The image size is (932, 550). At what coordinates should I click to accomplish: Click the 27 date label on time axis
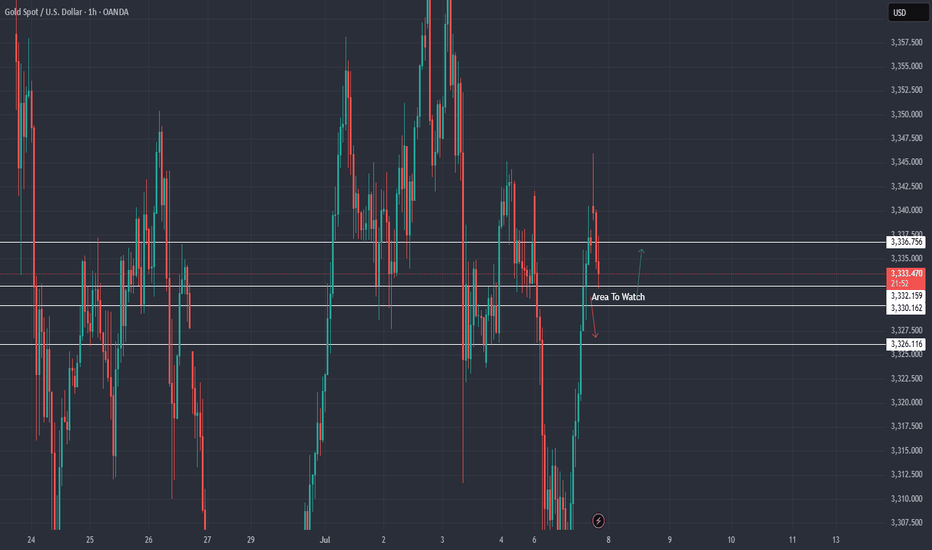[x=207, y=540]
